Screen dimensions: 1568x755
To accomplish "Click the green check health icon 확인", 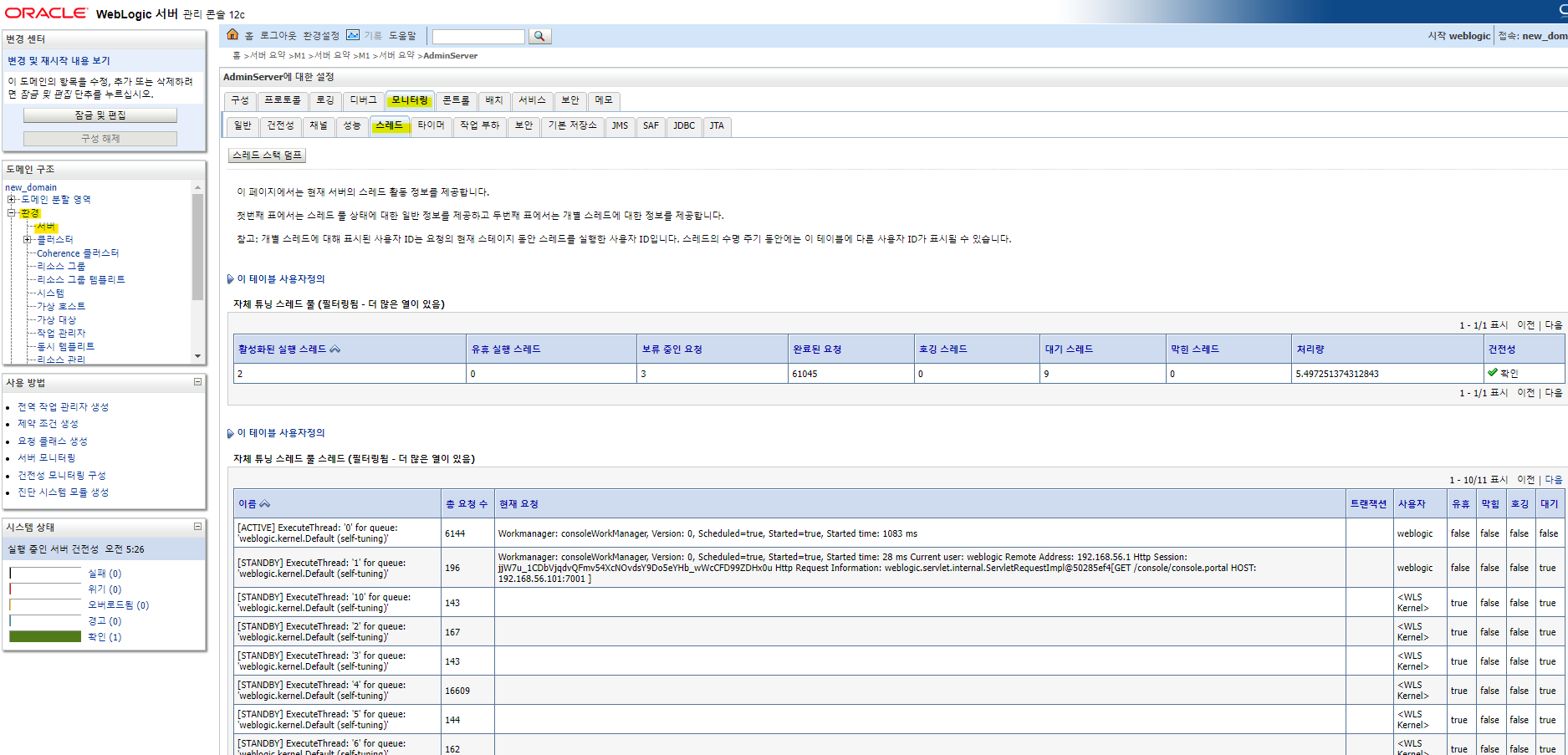I will click(1493, 373).
